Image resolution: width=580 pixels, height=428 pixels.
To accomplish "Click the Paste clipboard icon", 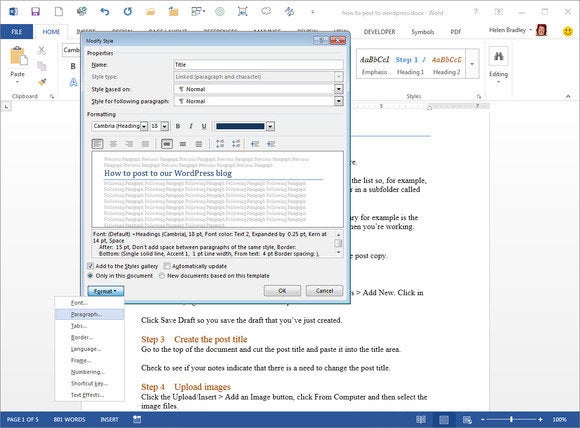I will 18,56.
